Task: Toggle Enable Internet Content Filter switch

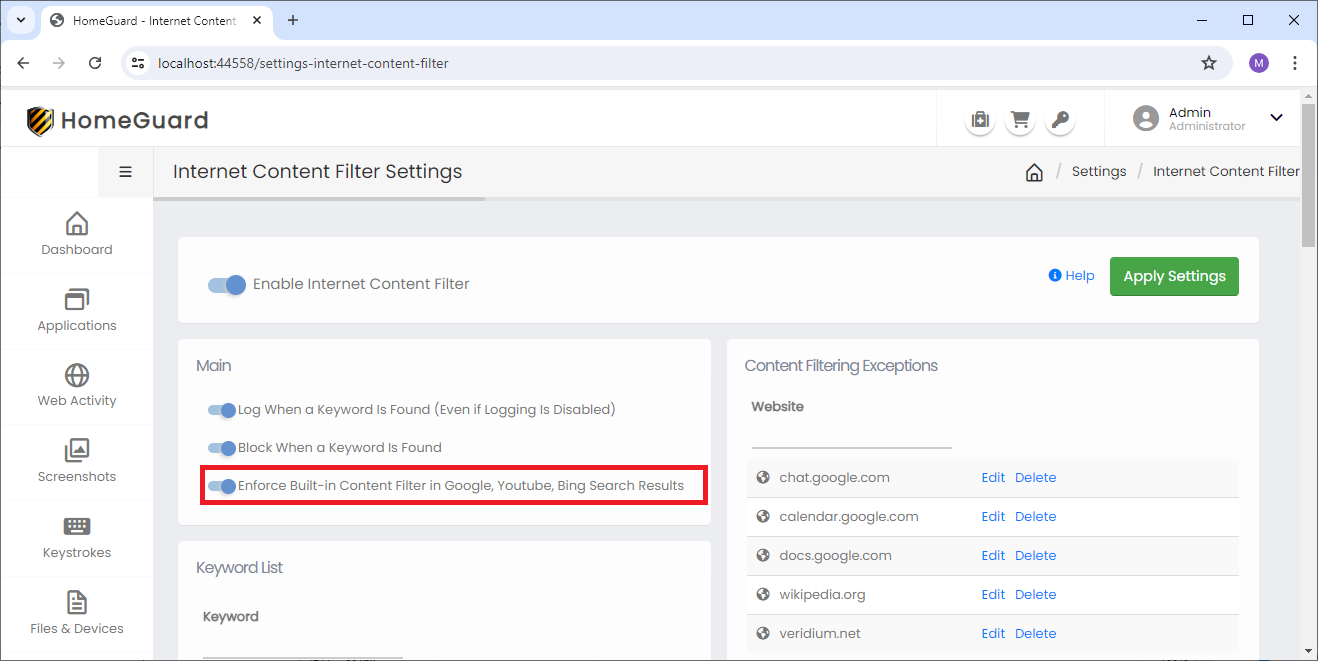Action: tap(227, 285)
